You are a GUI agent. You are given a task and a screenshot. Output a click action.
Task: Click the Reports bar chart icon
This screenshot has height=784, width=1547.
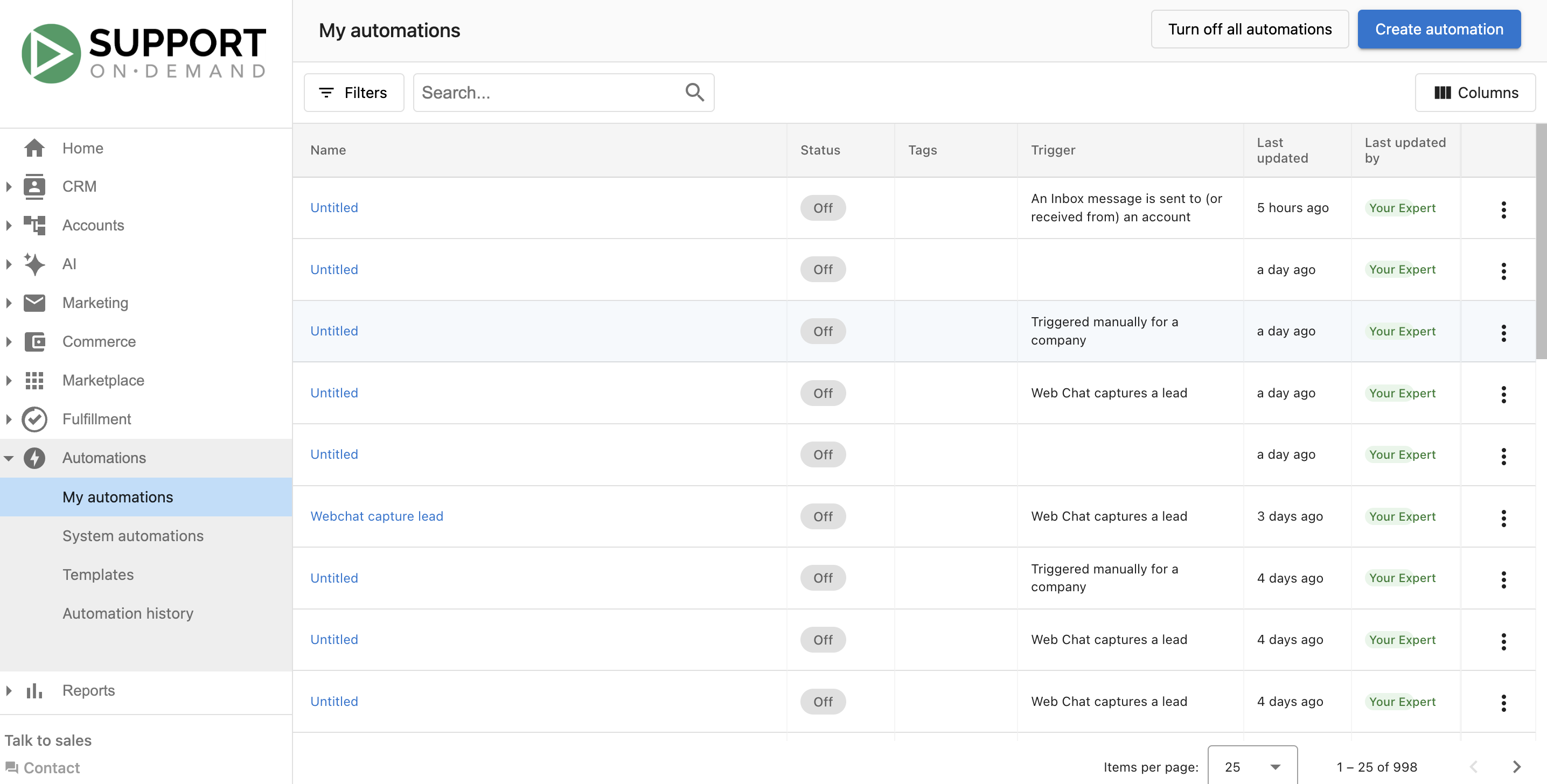click(x=34, y=690)
